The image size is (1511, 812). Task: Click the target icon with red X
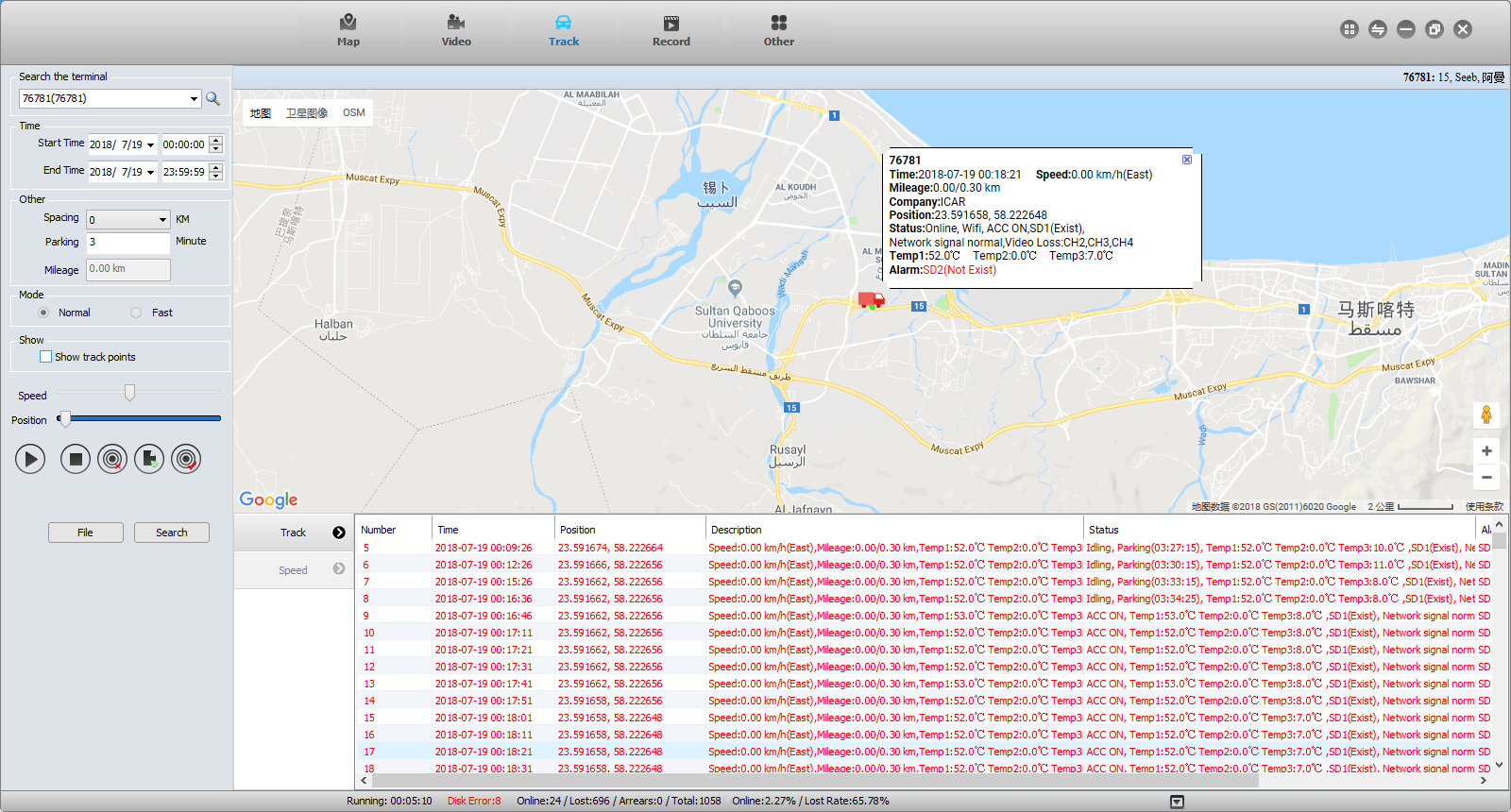point(112,459)
